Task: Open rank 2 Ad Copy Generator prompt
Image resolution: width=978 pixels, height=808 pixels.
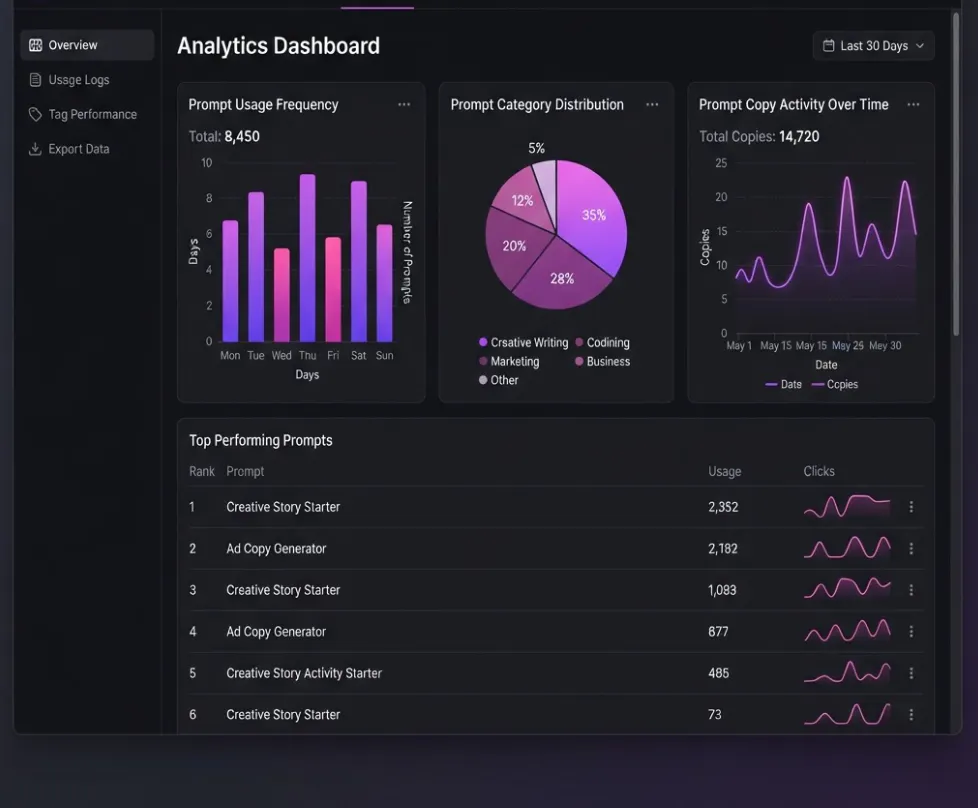Action: 276,548
